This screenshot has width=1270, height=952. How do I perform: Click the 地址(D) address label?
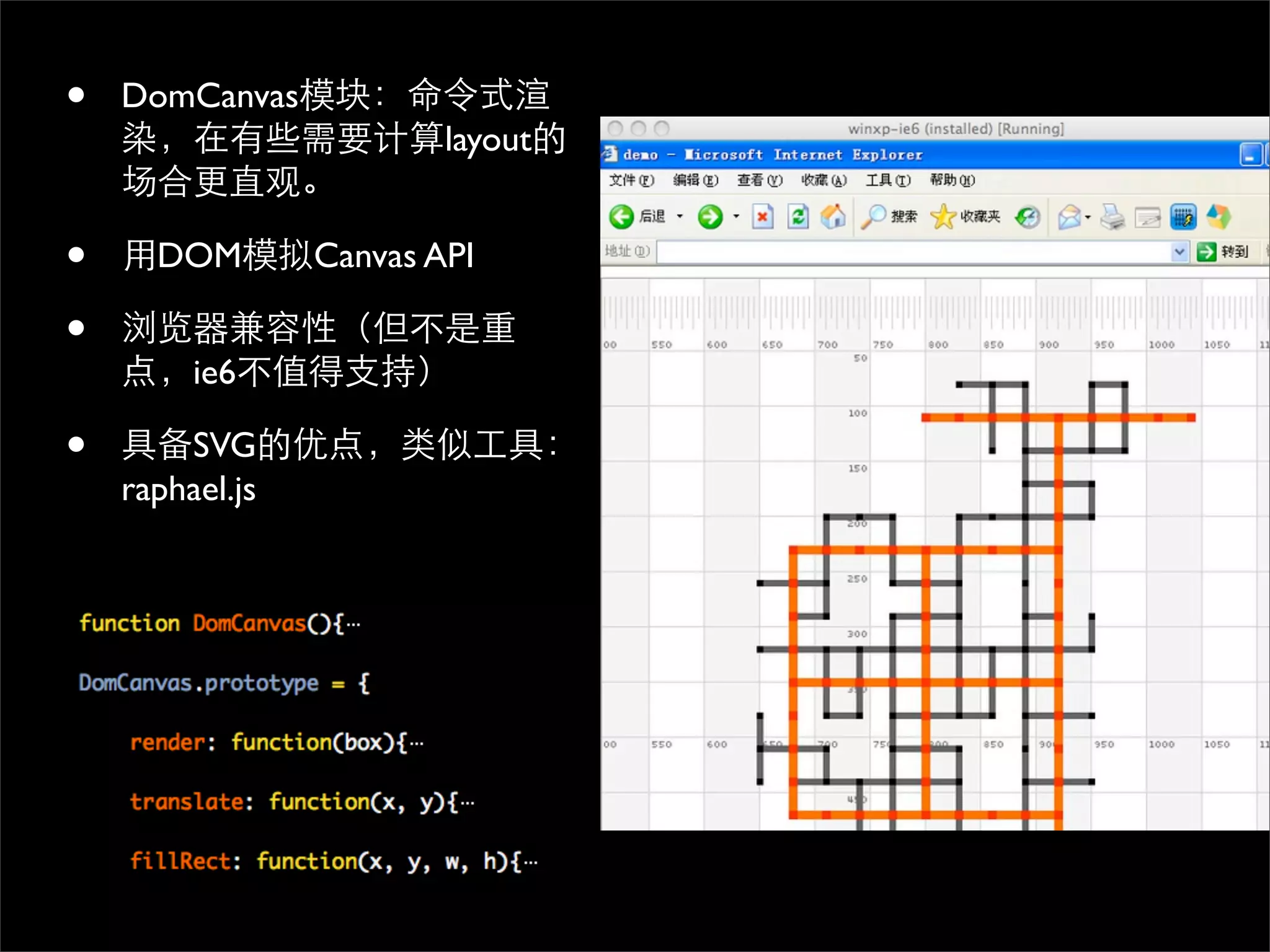pos(627,251)
